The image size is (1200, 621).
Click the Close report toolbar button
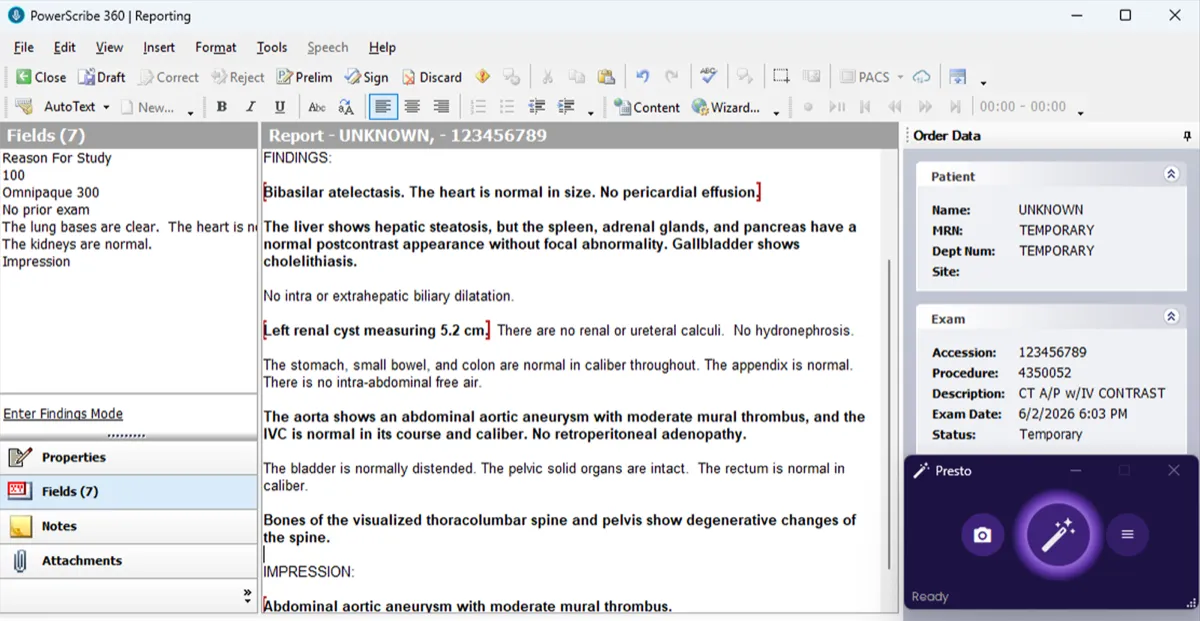[x=40, y=77]
